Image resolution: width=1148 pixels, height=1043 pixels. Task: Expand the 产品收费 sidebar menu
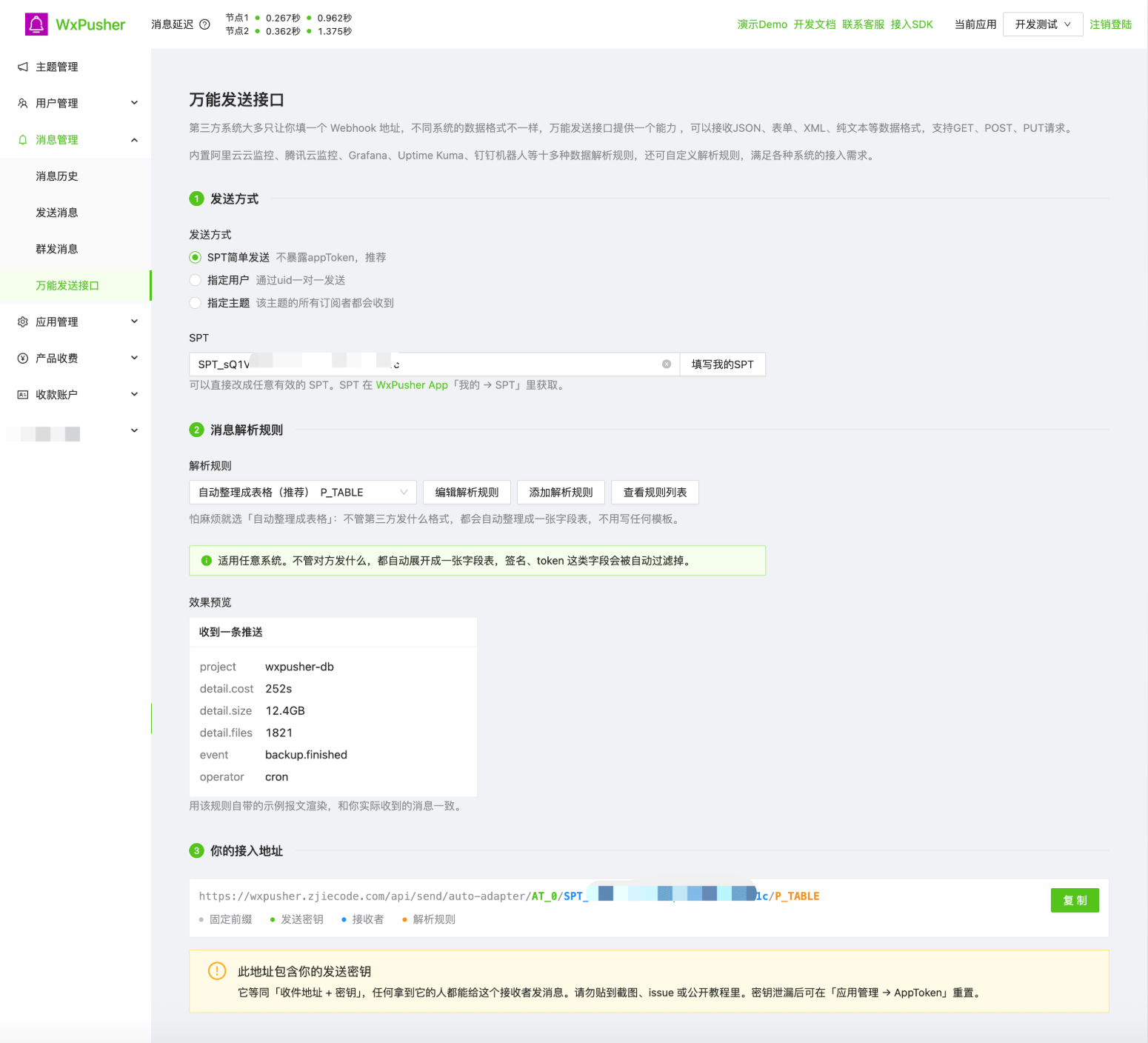pos(134,358)
